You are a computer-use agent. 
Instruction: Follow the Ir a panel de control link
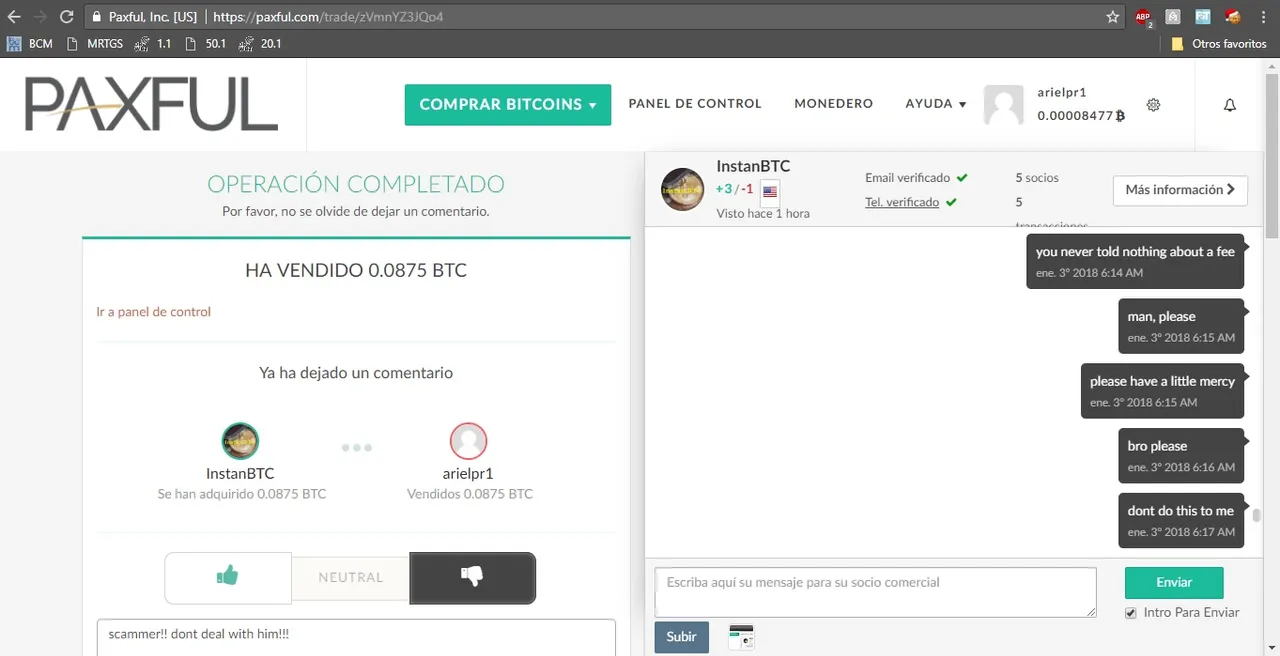coord(153,312)
